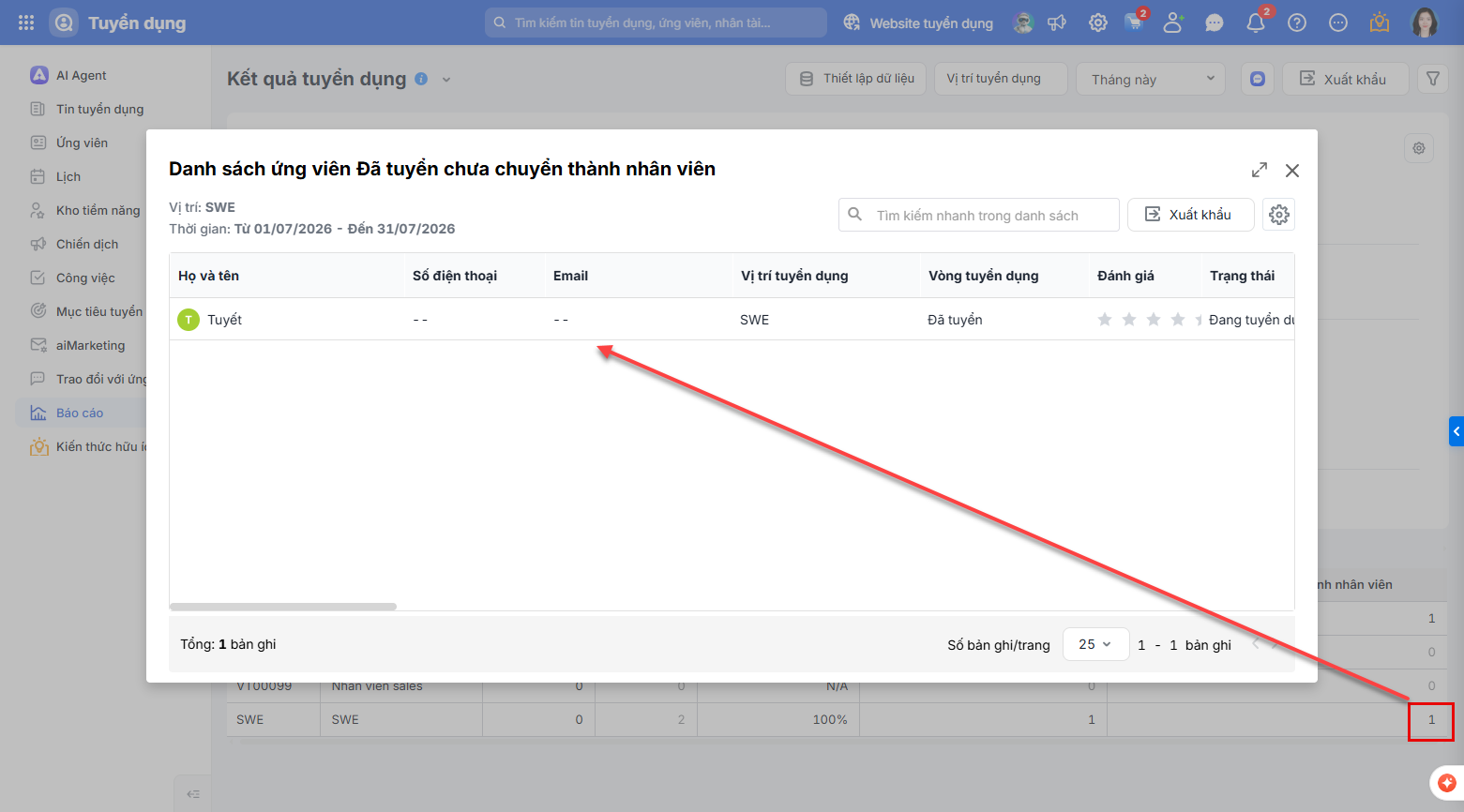Set the star rating for Tuyết
The width and height of the screenshot is (1464, 812).
click(x=1149, y=320)
